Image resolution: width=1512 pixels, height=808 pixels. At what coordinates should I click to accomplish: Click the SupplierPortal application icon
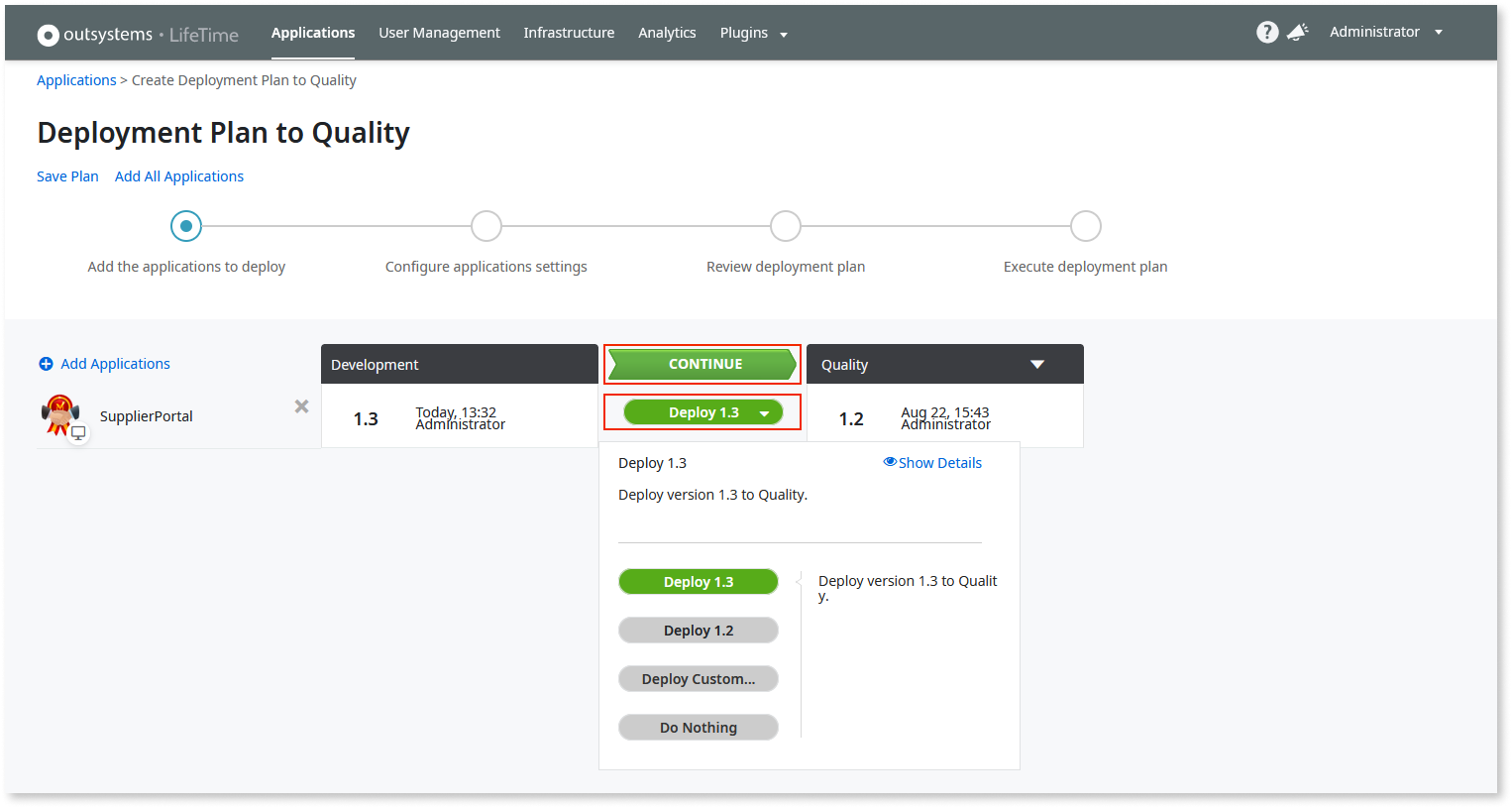pyautogui.click(x=61, y=415)
